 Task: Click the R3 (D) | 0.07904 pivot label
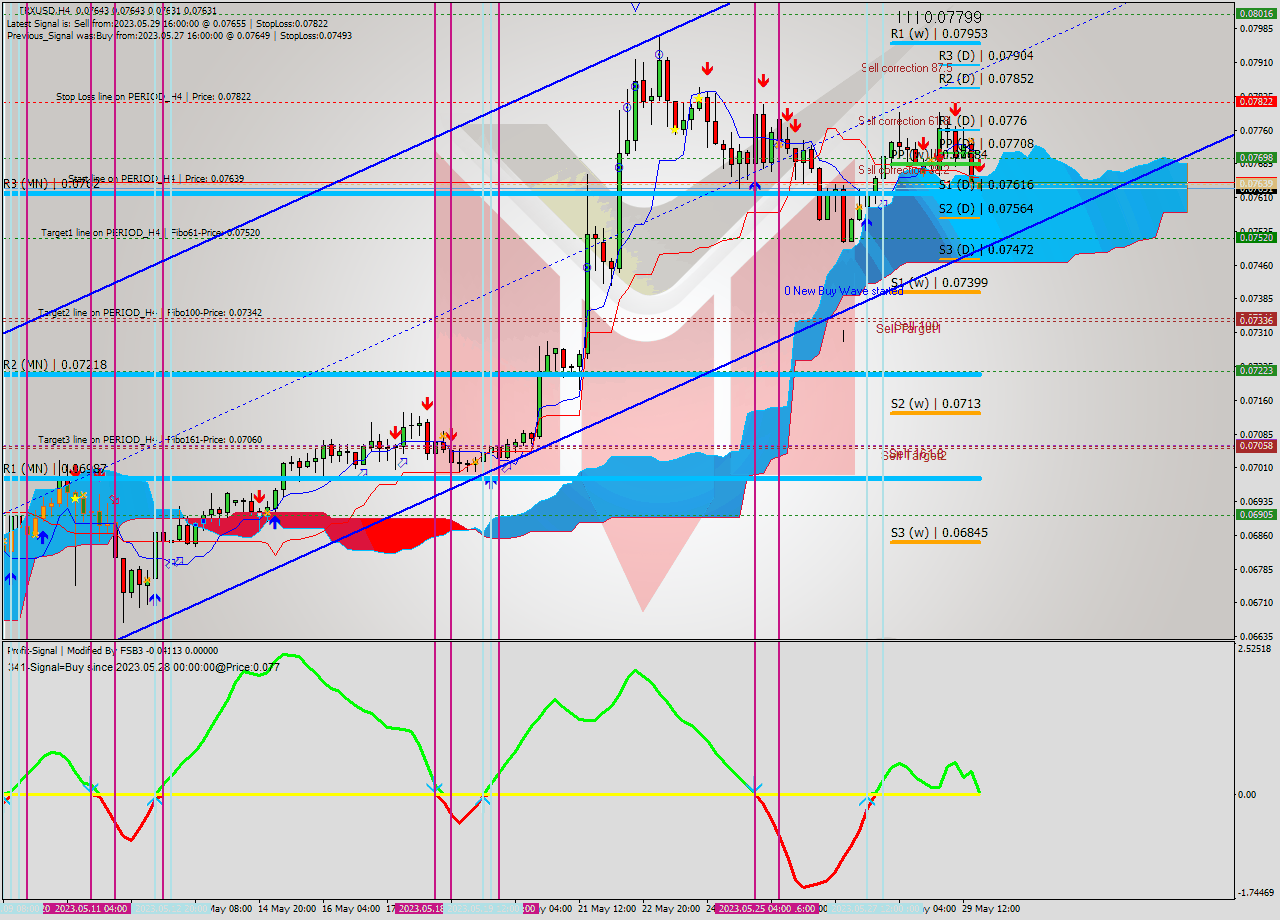pyautogui.click(x=986, y=56)
